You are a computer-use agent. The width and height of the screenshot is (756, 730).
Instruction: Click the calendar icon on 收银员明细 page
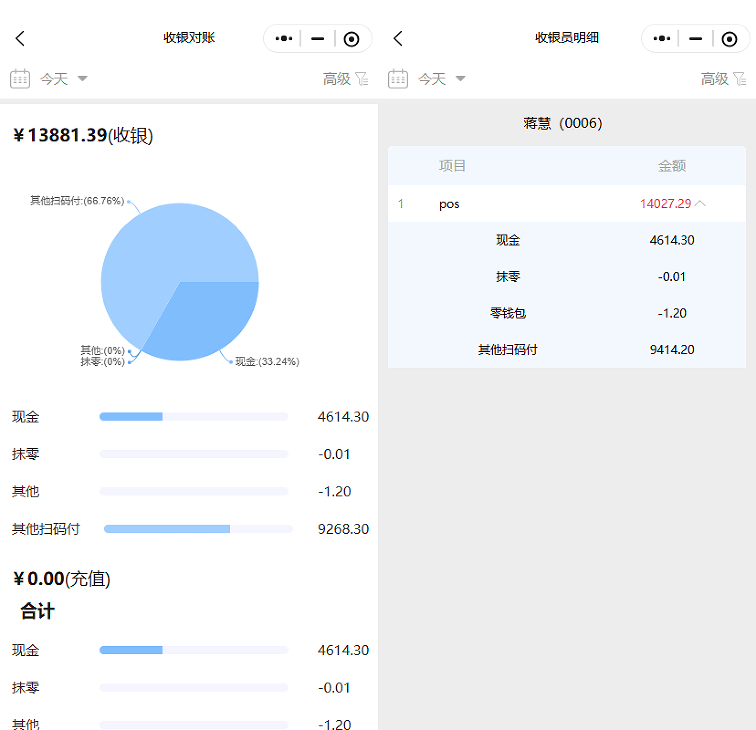398,79
